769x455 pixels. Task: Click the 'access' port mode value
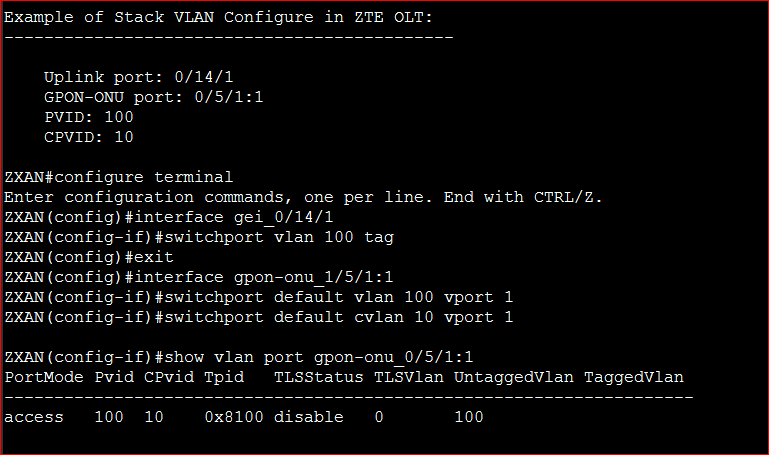pyautogui.click(x=34, y=417)
